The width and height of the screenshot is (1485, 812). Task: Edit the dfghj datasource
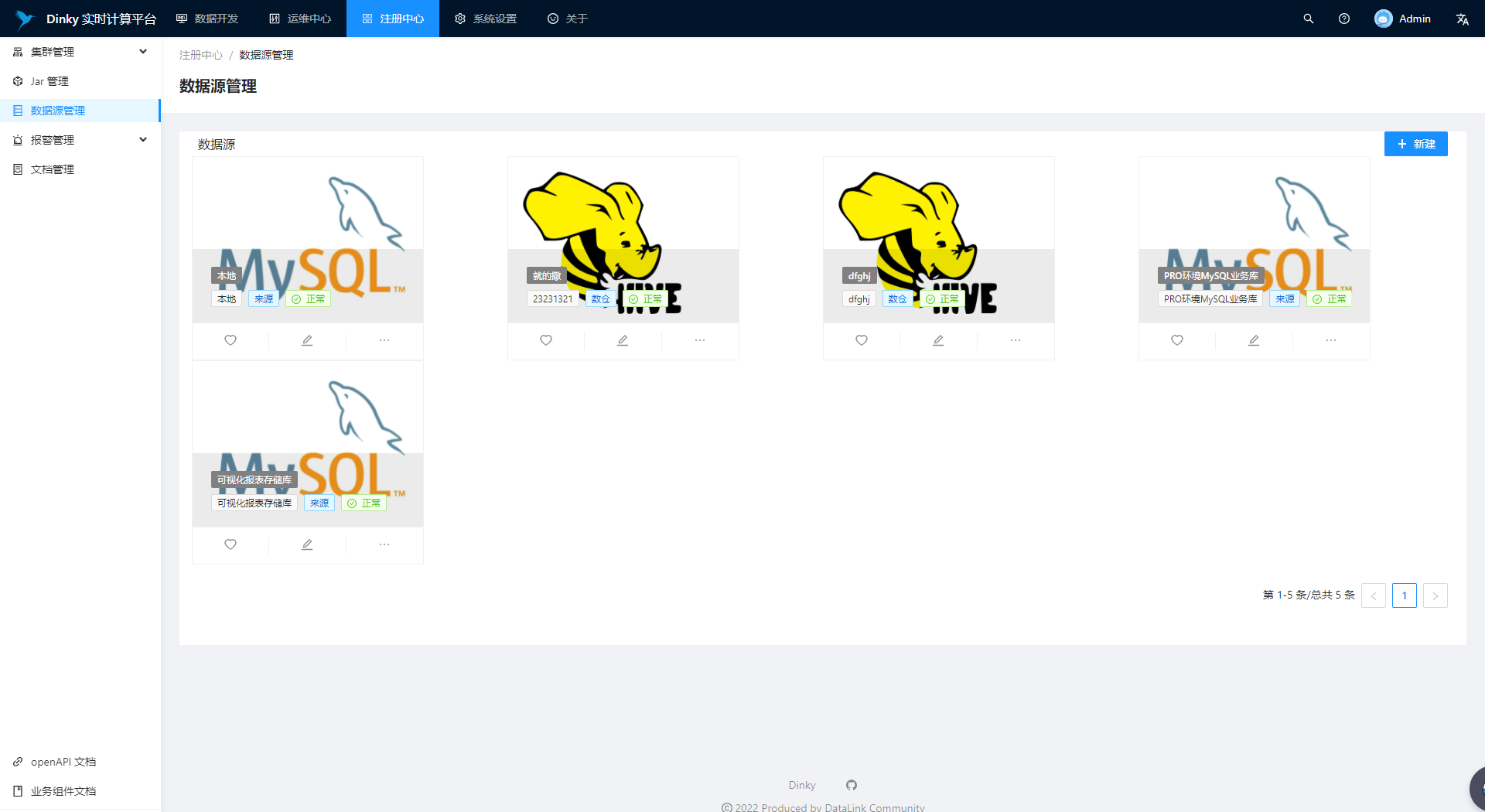coord(938,340)
